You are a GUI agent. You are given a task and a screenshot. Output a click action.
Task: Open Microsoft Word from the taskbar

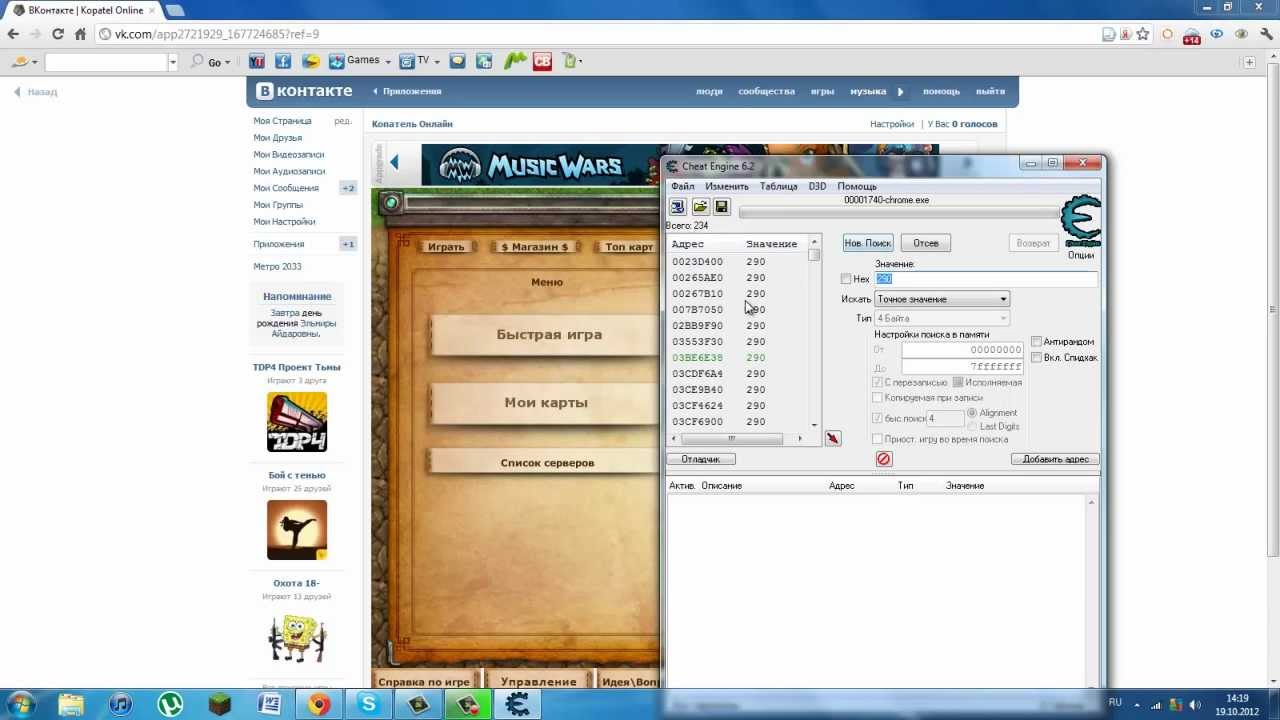pyautogui.click(x=269, y=704)
